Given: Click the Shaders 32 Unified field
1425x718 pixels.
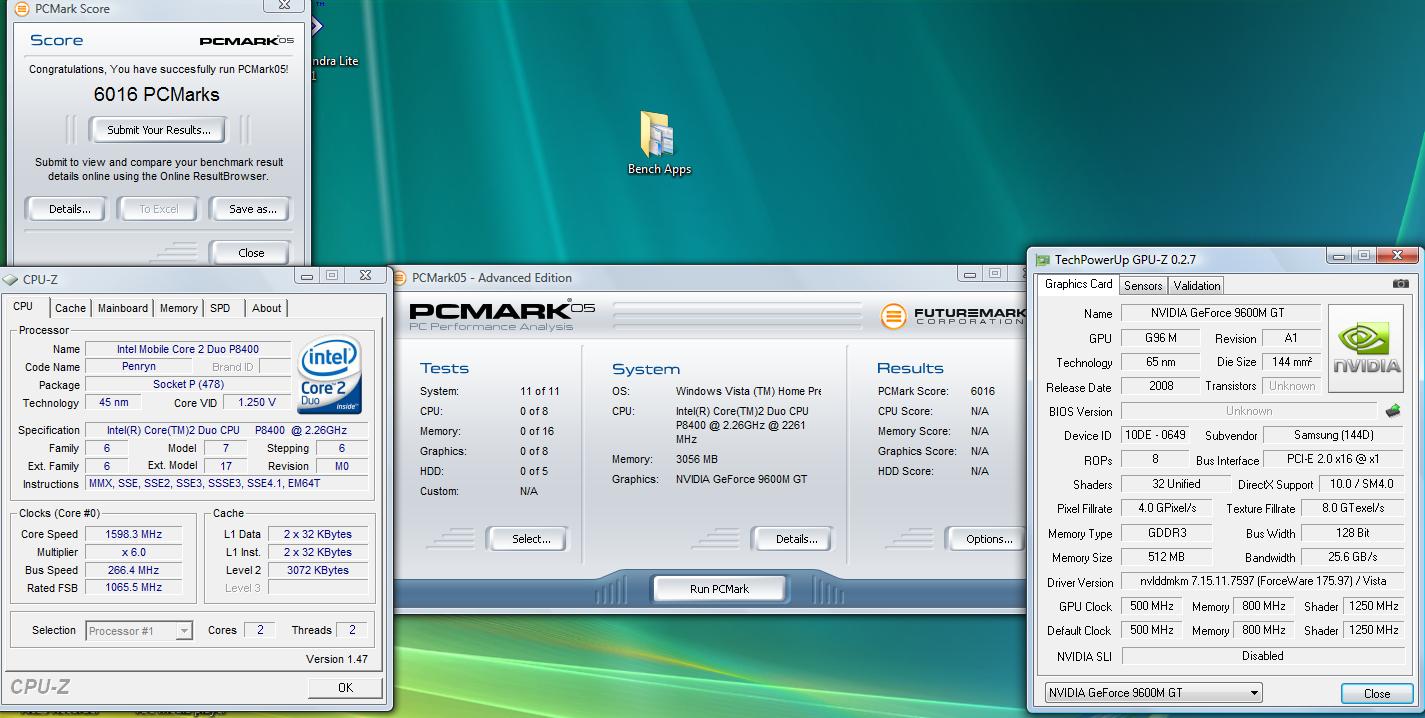Looking at the screenshot, I should point(1176,484).
